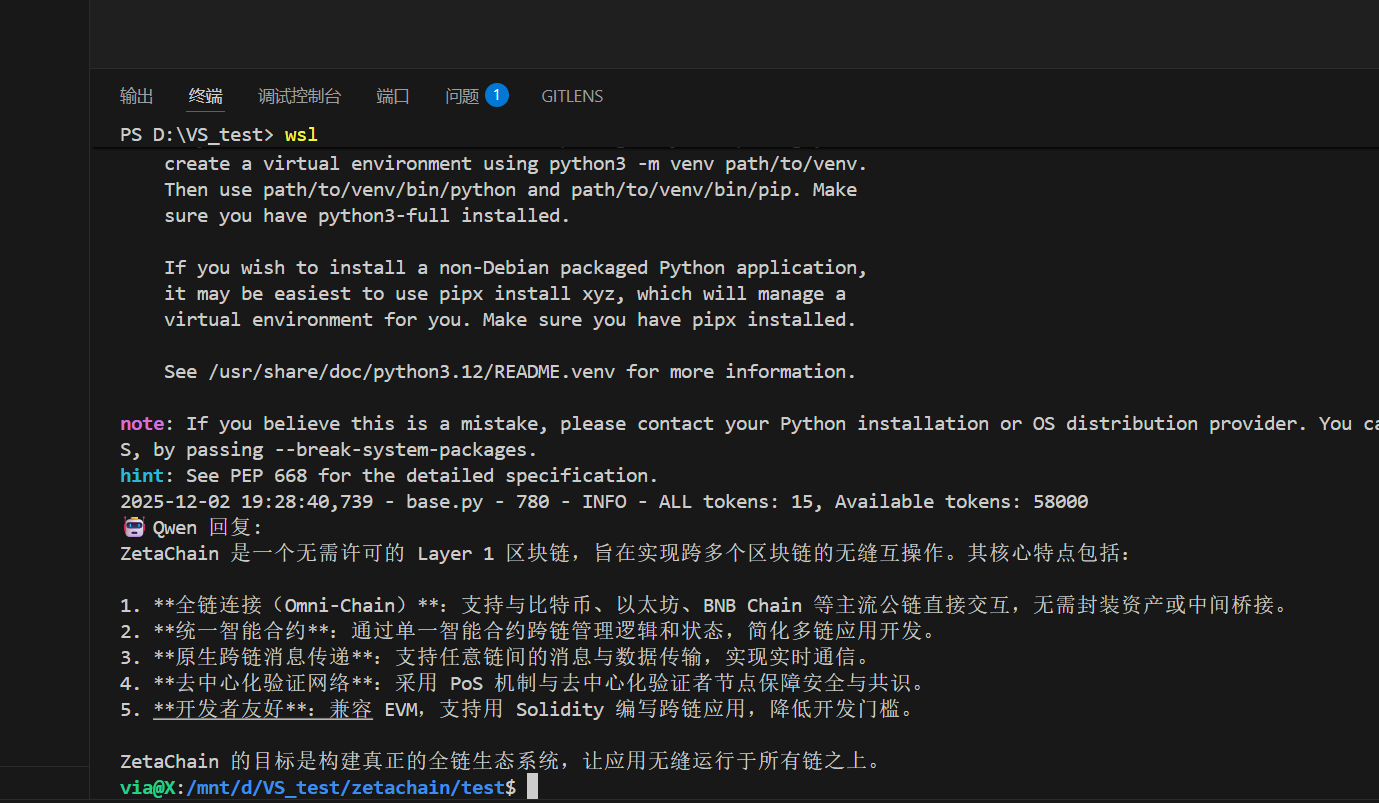The height and width of the screenshot is (803, 1379).
Task: Switch to the GITLENS tab
Action: (572, 96)
